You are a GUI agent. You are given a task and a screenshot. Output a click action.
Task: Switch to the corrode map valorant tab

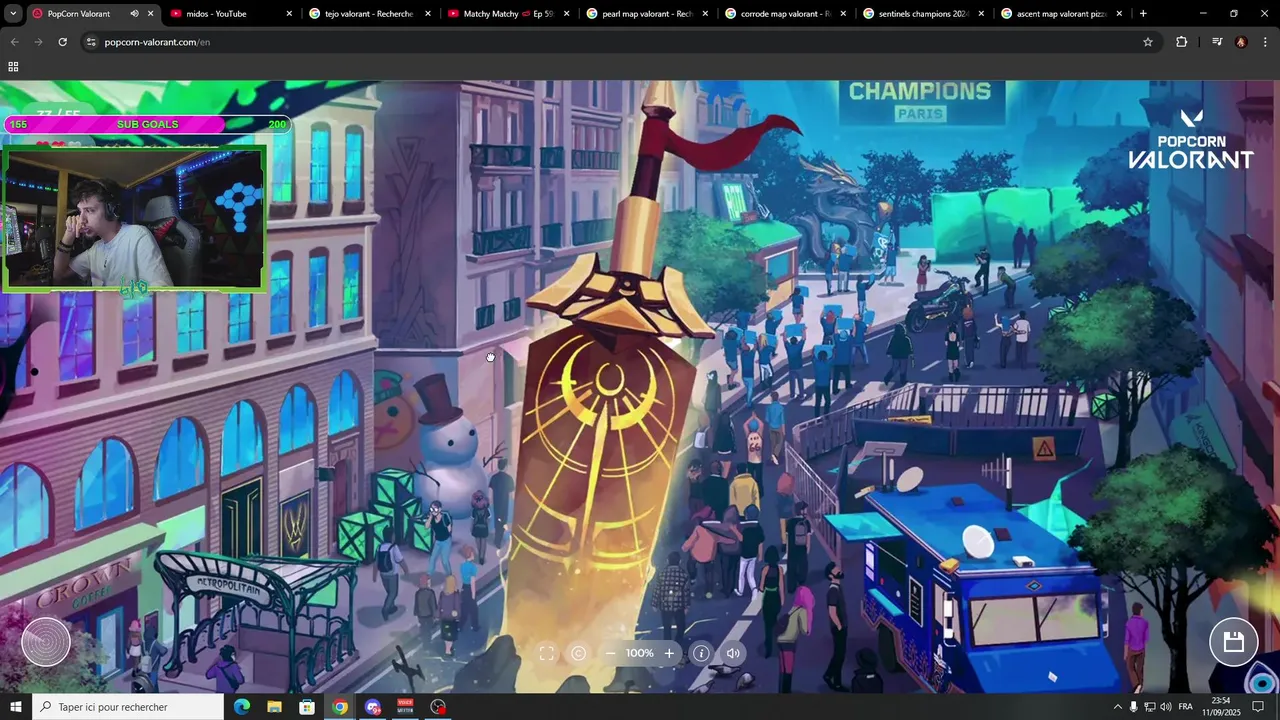785,14
